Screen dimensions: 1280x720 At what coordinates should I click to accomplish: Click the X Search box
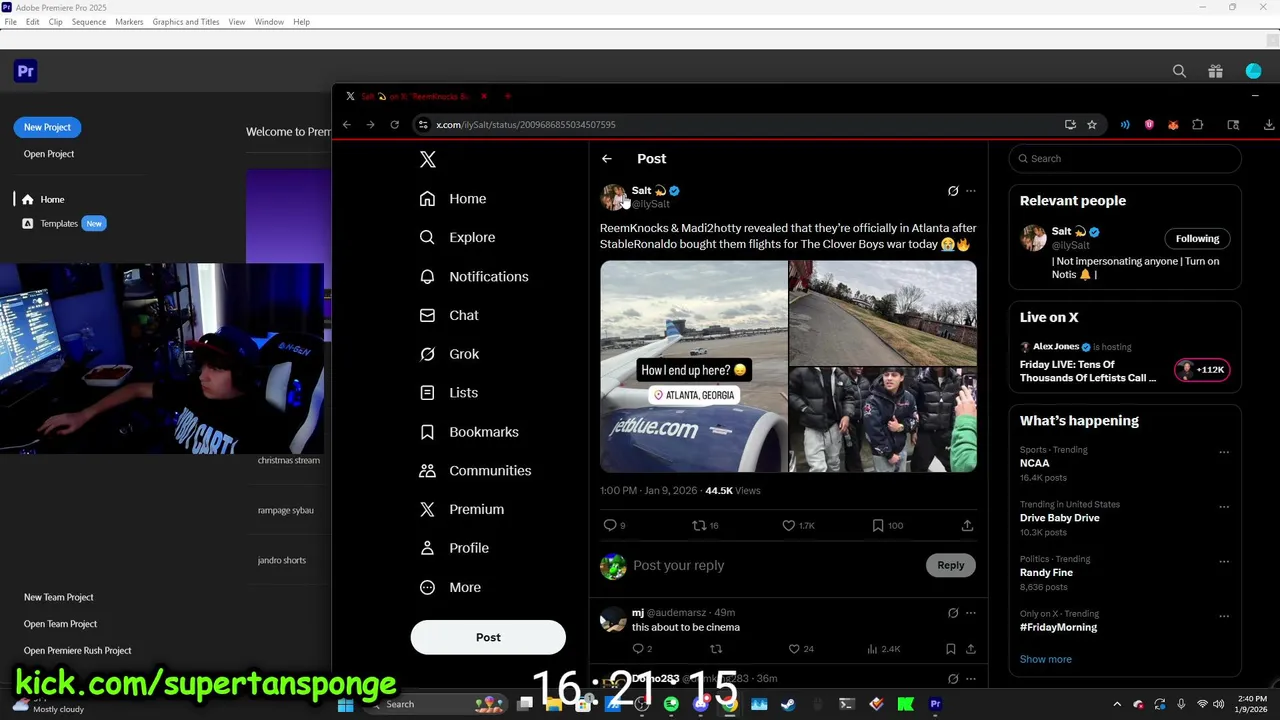(x=1125, y=159)
